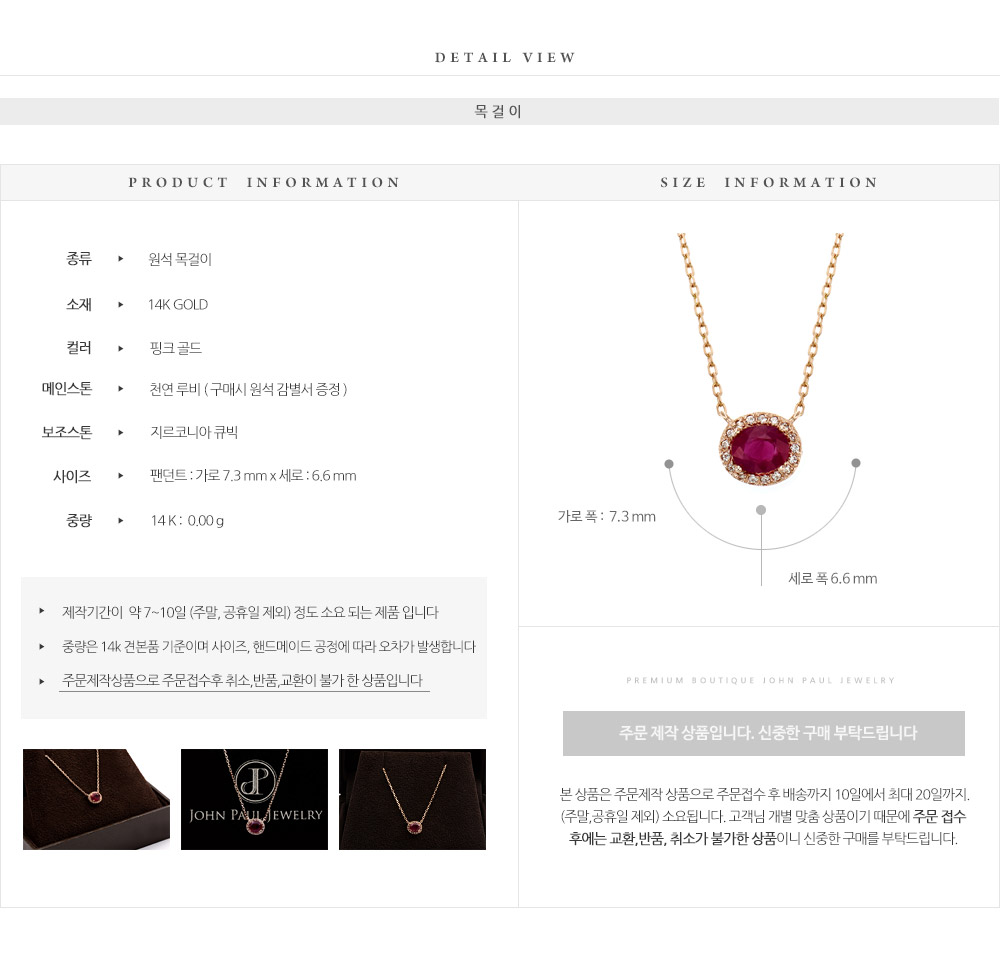Click the DETAIL VIEW heading

[x=505, y=57]
